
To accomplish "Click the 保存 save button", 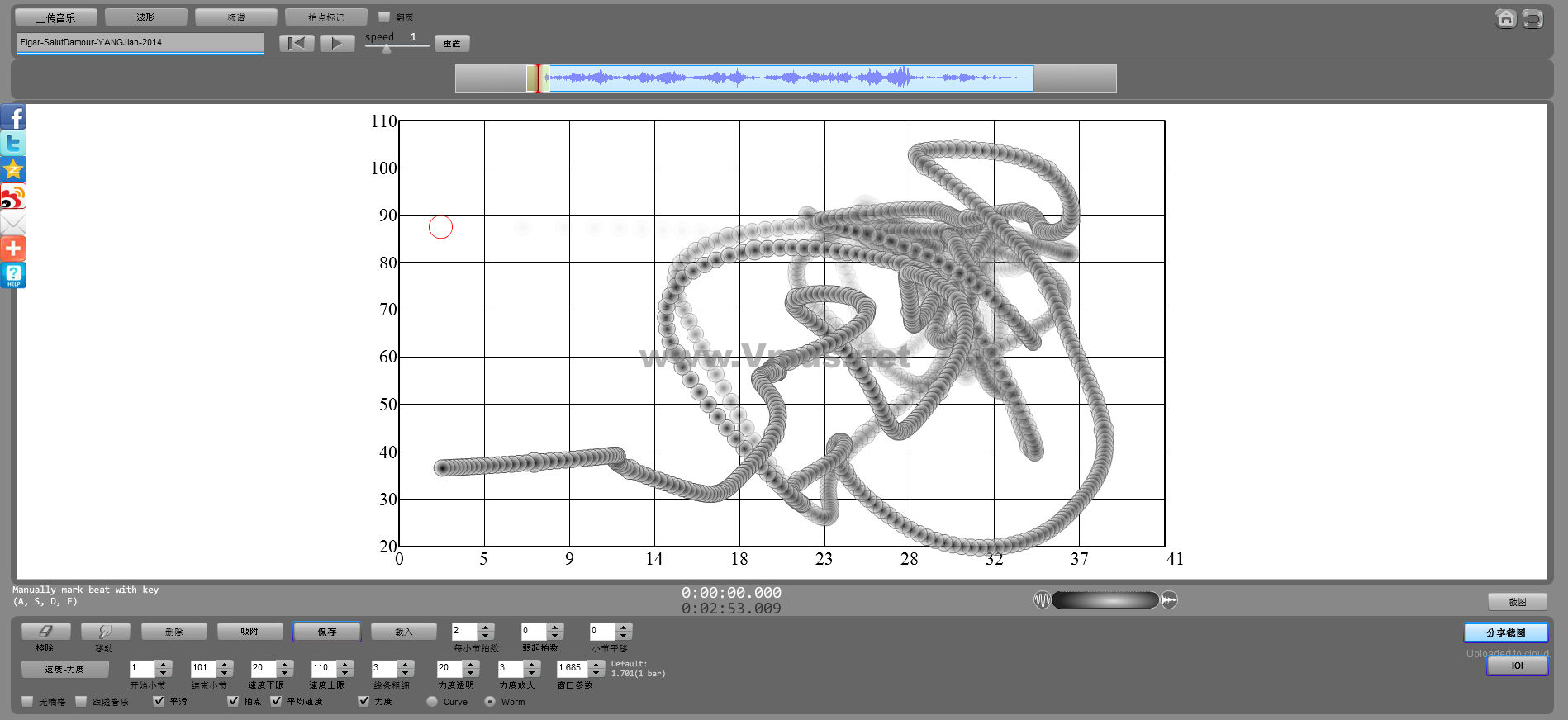I will coord(327,632).
